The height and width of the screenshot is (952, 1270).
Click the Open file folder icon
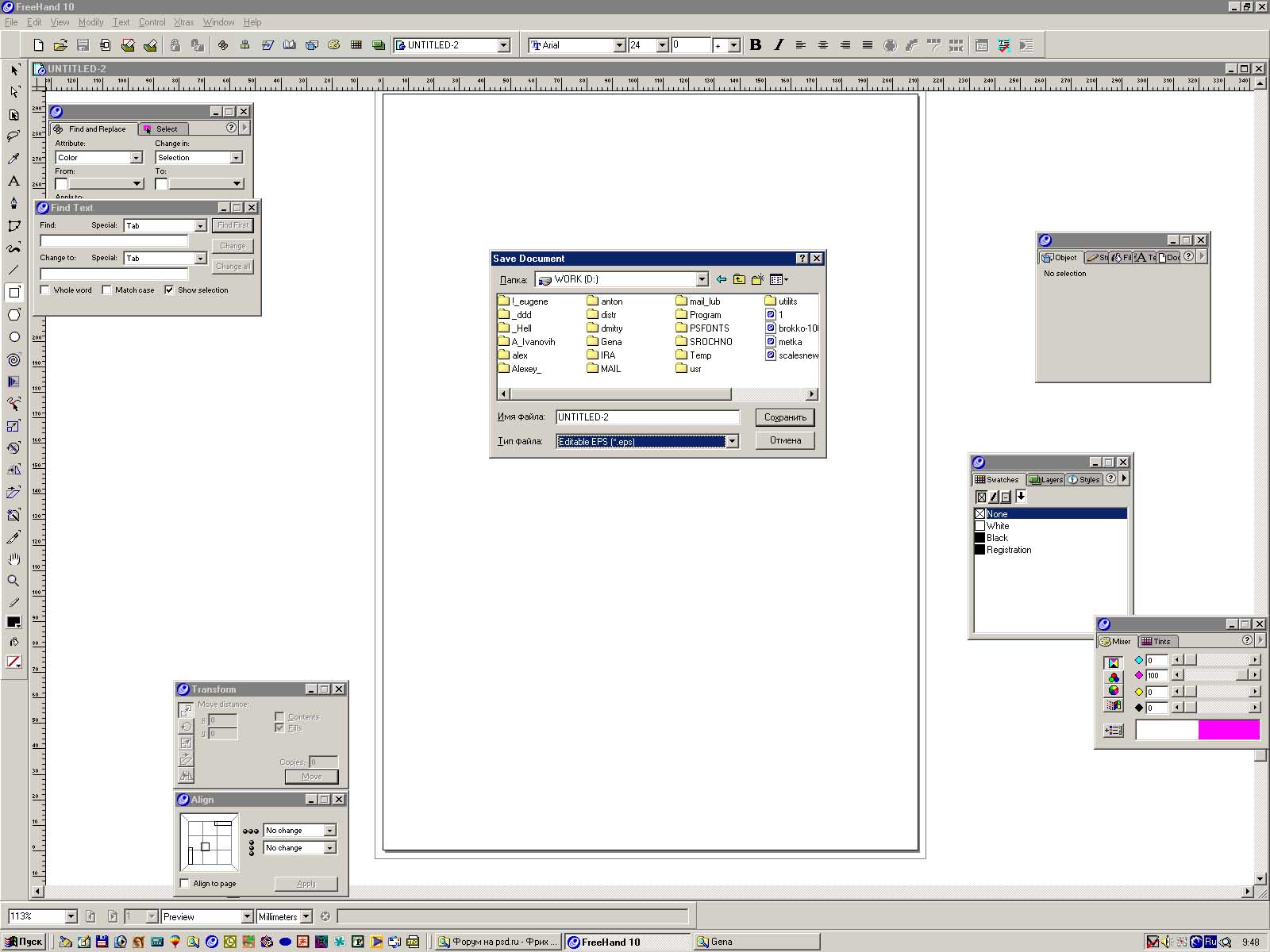60,45
